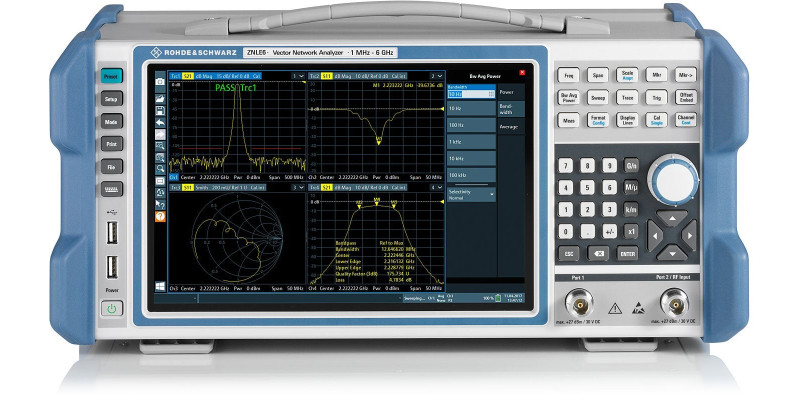Expand the Trc1 trace selector dropdown
Screen dimensions: 800x400
(x=298, y=75)
